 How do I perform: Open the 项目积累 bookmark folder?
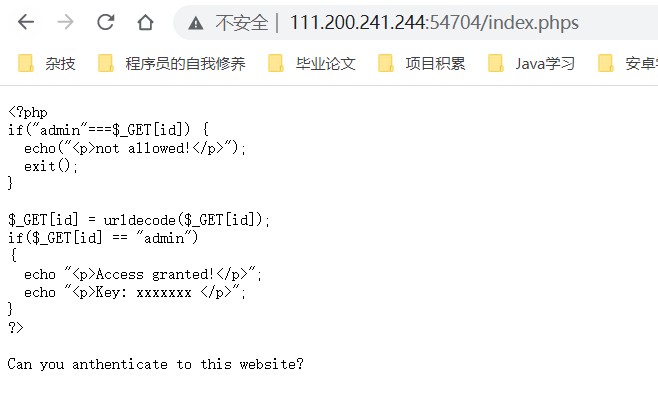422,64
